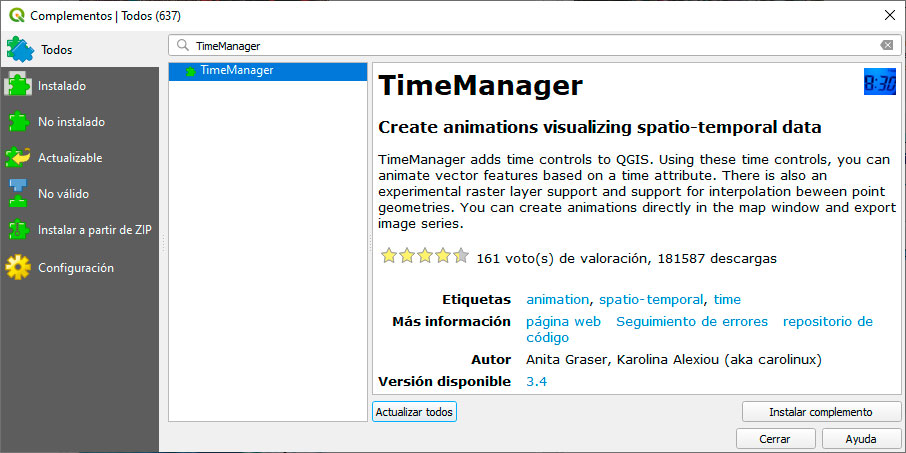Open the animation tag link

click(557, 300)
